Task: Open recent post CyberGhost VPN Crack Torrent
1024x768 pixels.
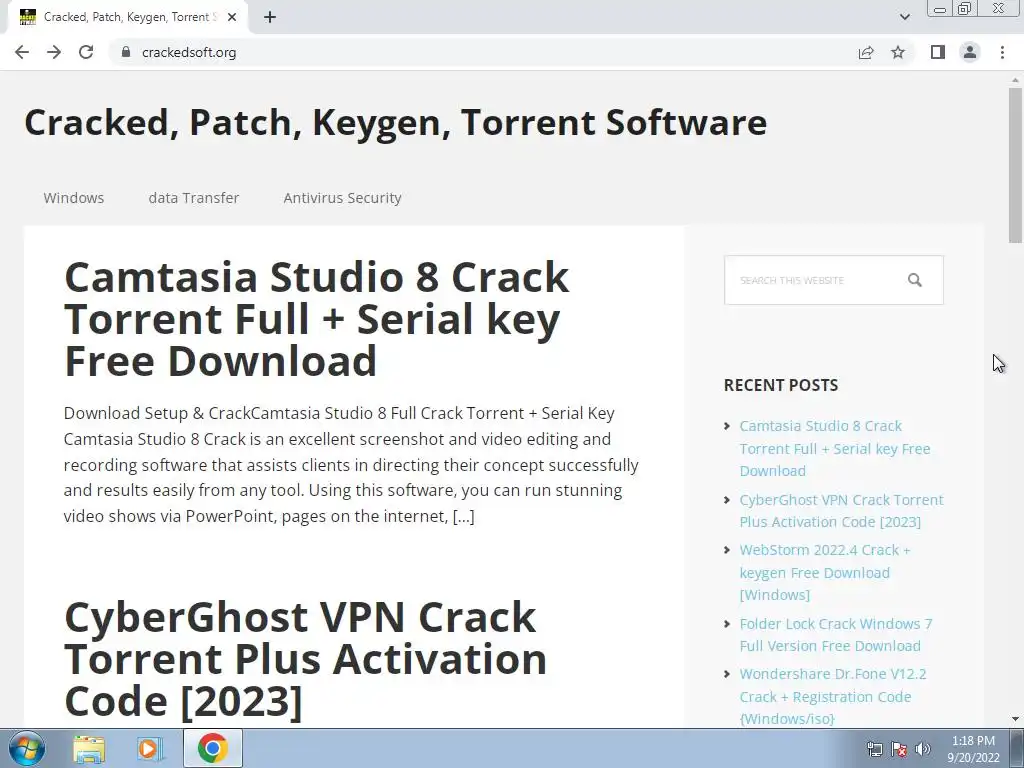Action: (841, 511)
